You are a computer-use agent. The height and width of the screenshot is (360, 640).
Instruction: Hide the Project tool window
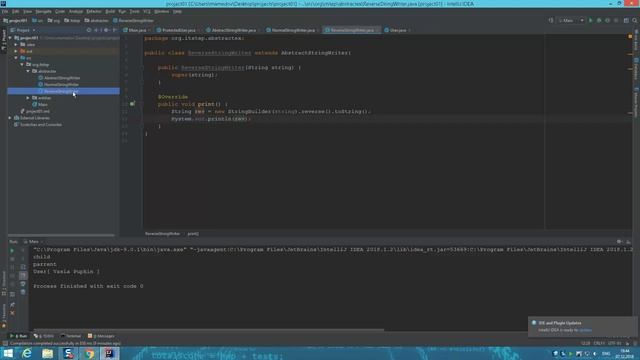[x=115, y=30]
